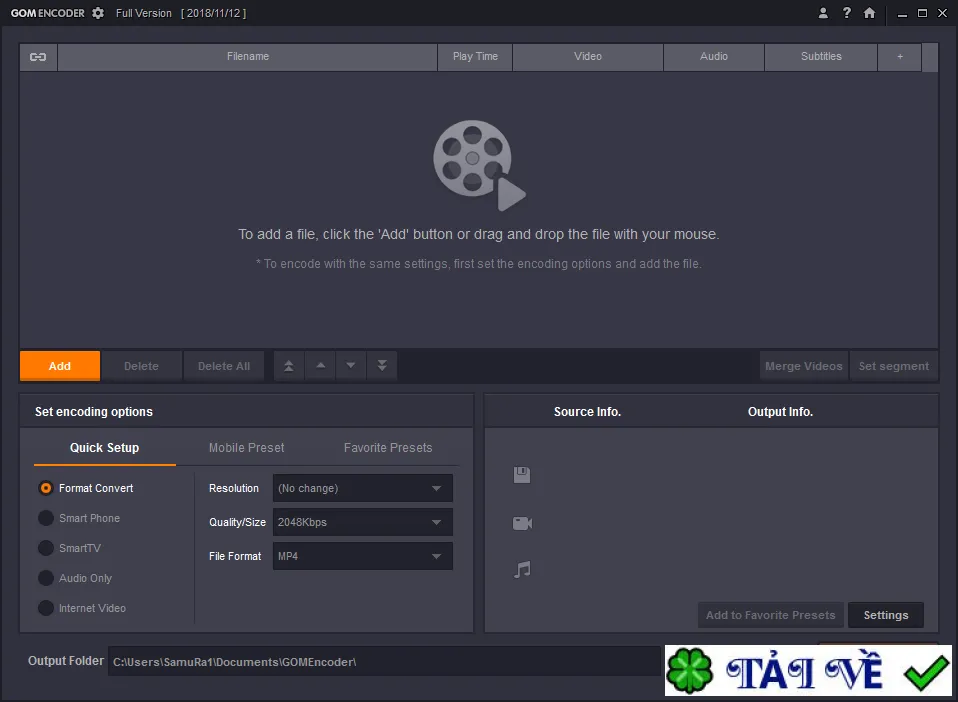Move file to top with double-up arrow

tap(288, 366)
